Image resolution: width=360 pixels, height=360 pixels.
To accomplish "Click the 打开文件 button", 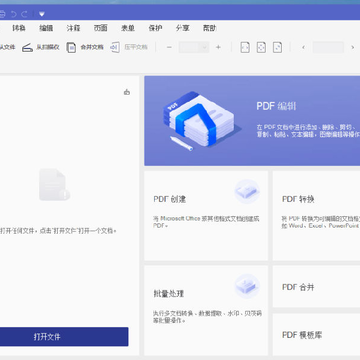I will tap(64, 337).
